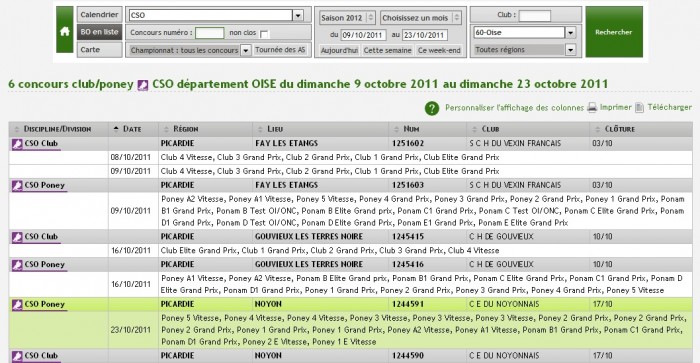This screenshot has height=363, width=700.
Task: Click clôture date 17/10 in row 1244590
Action: click(x=602, y=356)
